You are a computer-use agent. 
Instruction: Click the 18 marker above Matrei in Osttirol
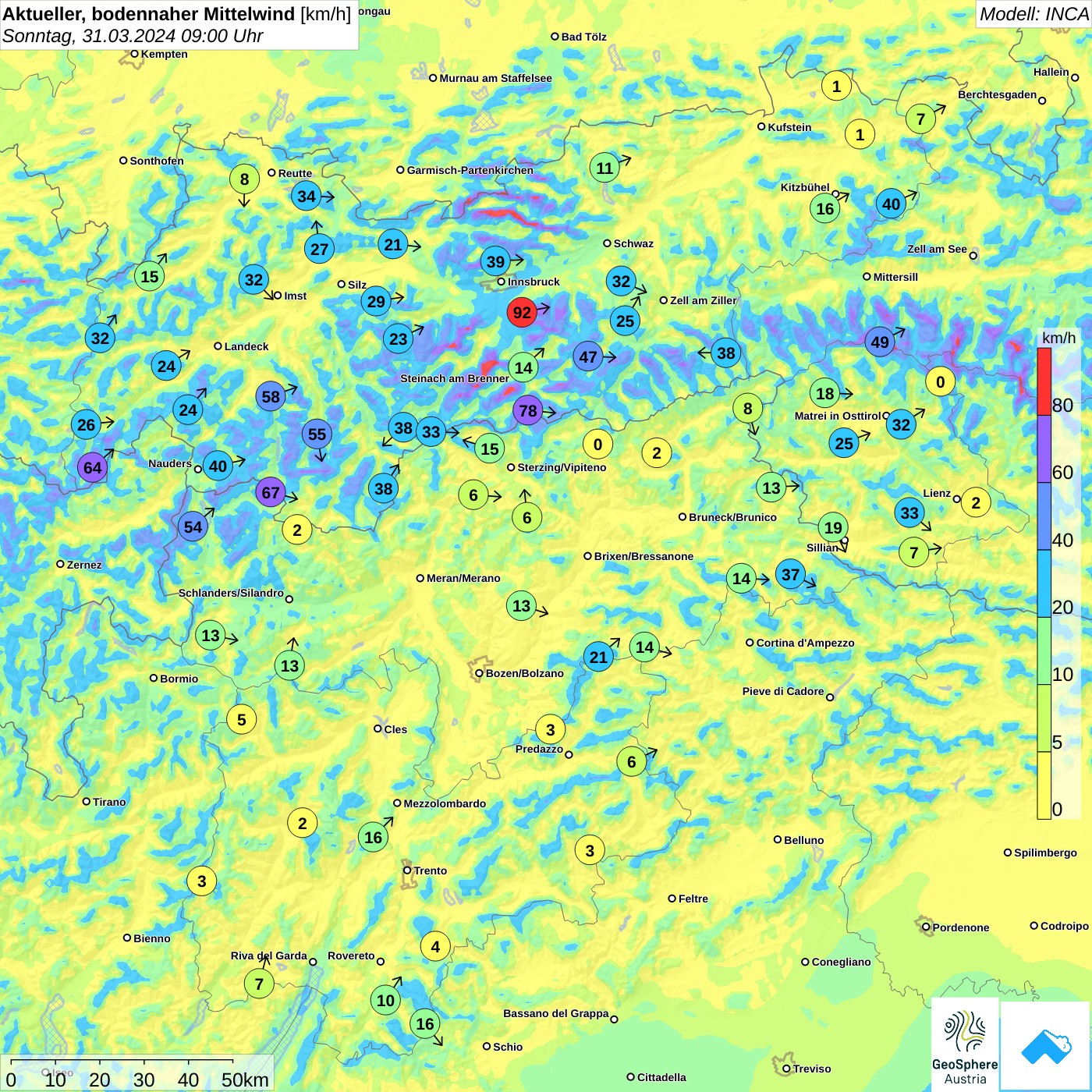(x=825, y=393)
